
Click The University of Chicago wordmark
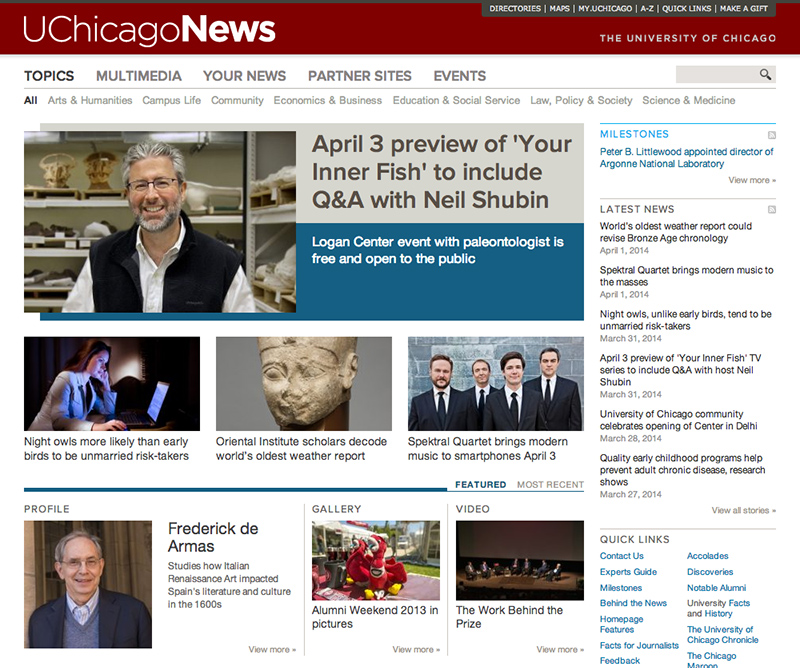[688, 38]
